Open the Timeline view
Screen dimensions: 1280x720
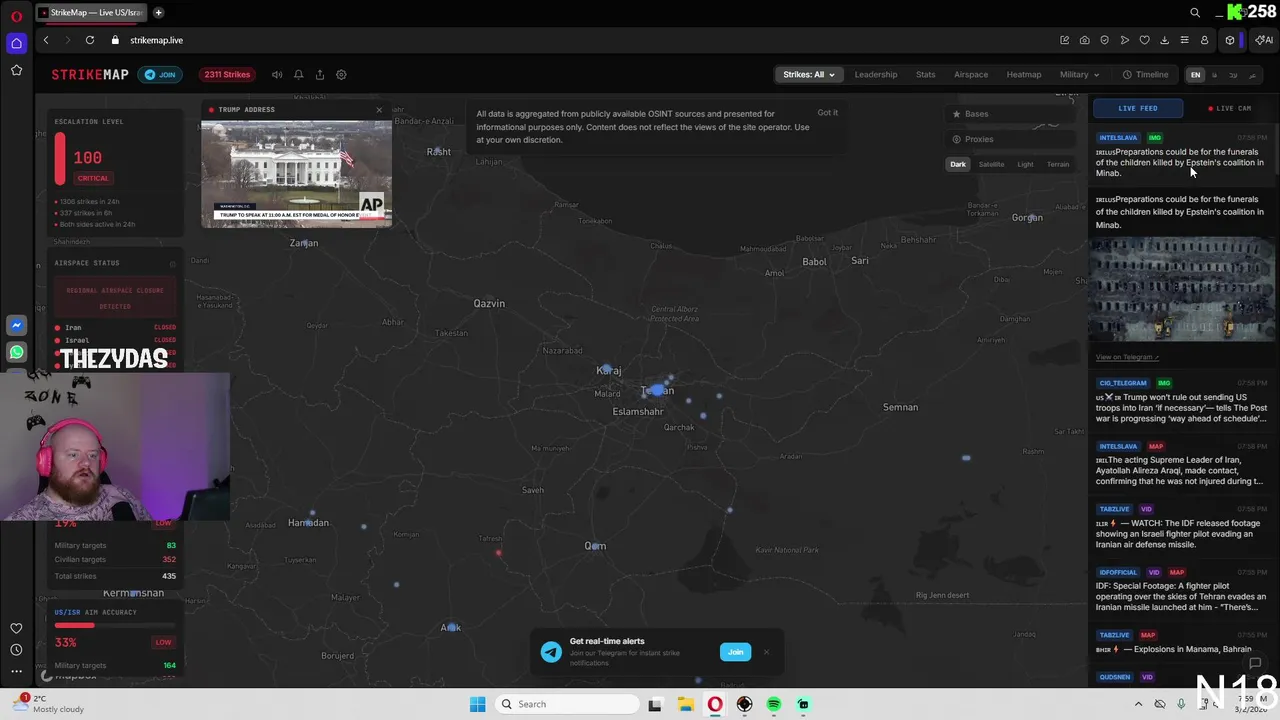(1146, 75)
